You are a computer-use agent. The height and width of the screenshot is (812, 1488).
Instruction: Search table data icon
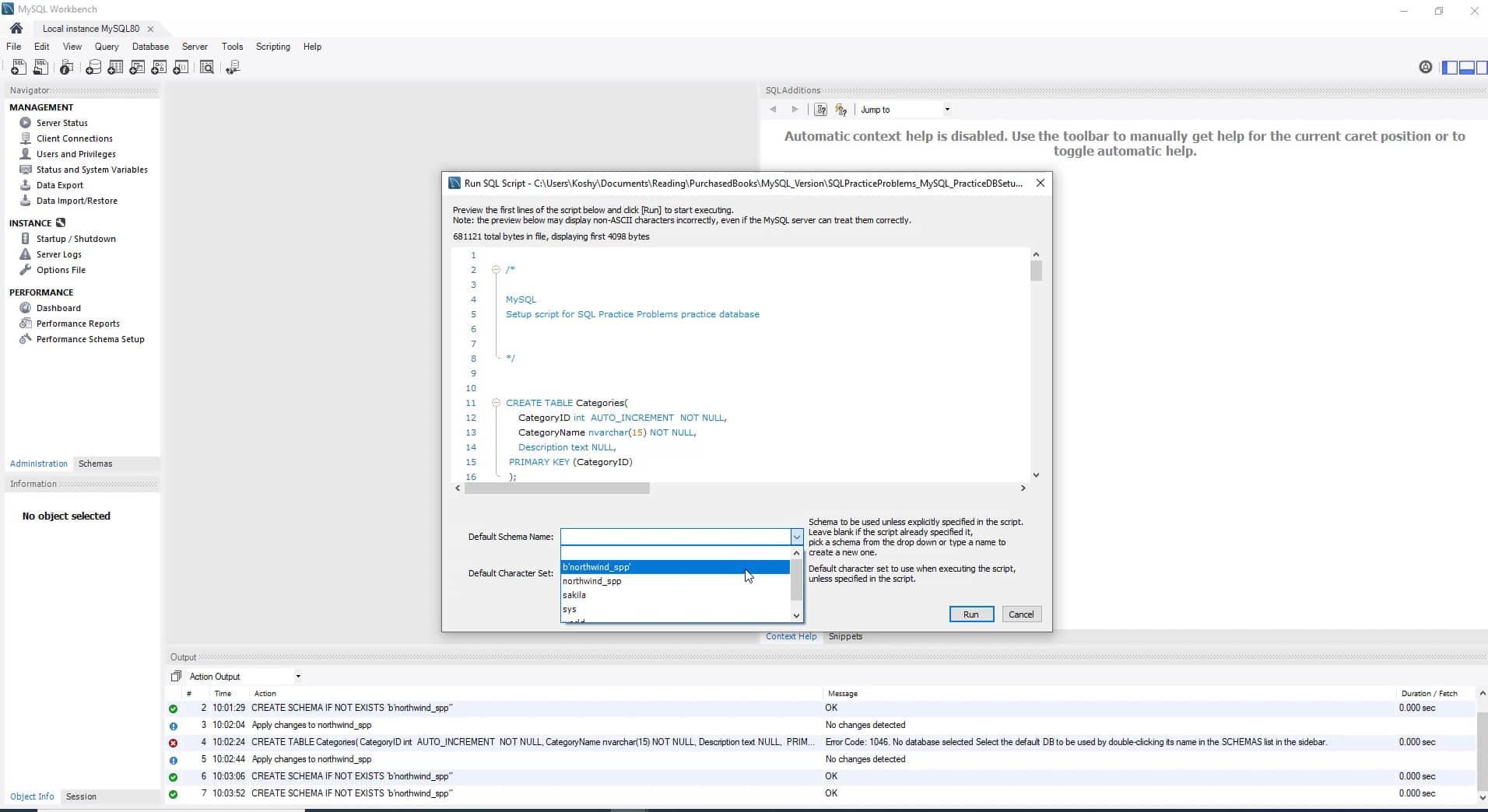(x=207, y=68)
